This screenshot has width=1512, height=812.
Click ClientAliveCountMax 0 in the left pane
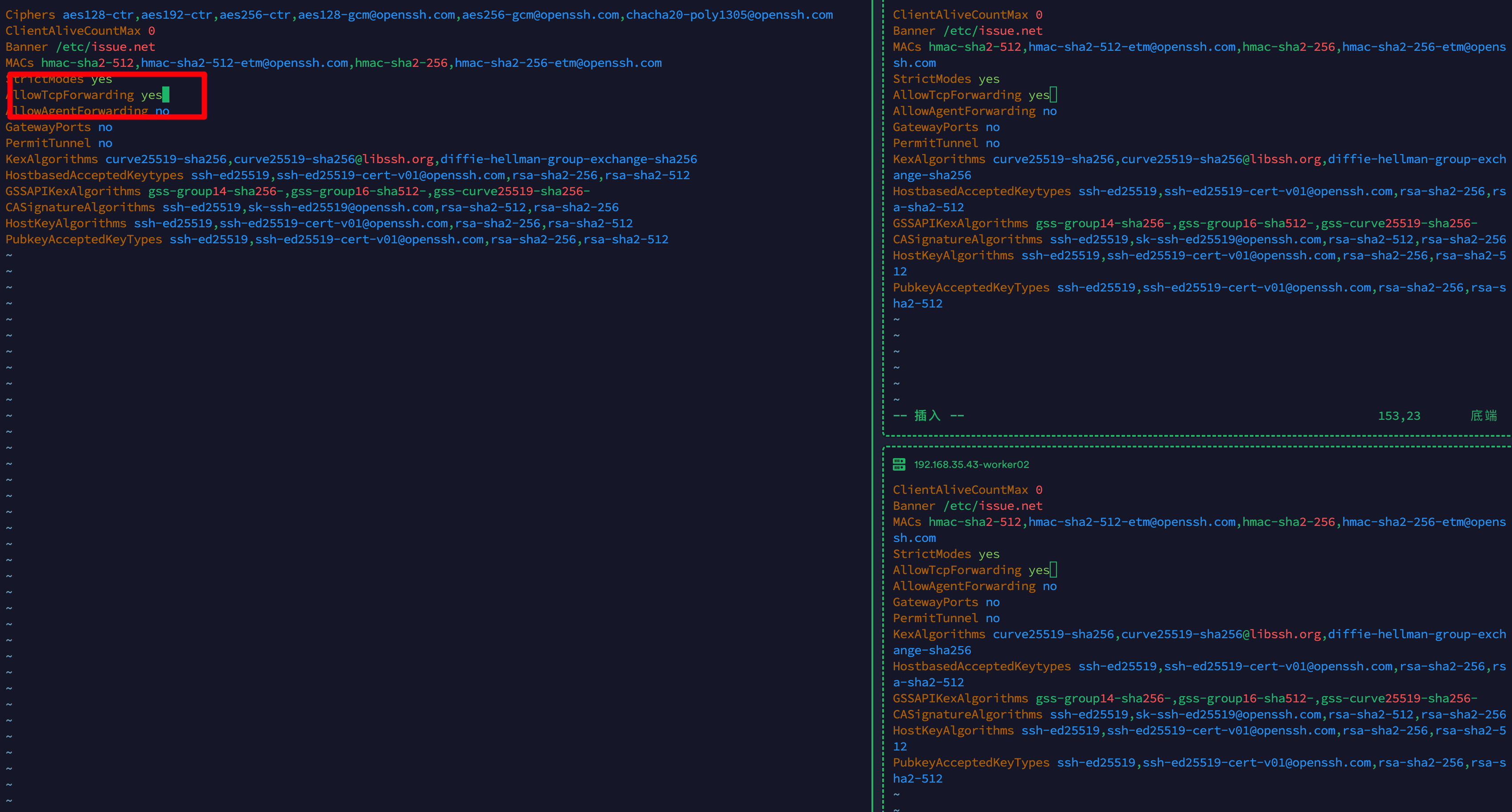(x=80, y=30)
